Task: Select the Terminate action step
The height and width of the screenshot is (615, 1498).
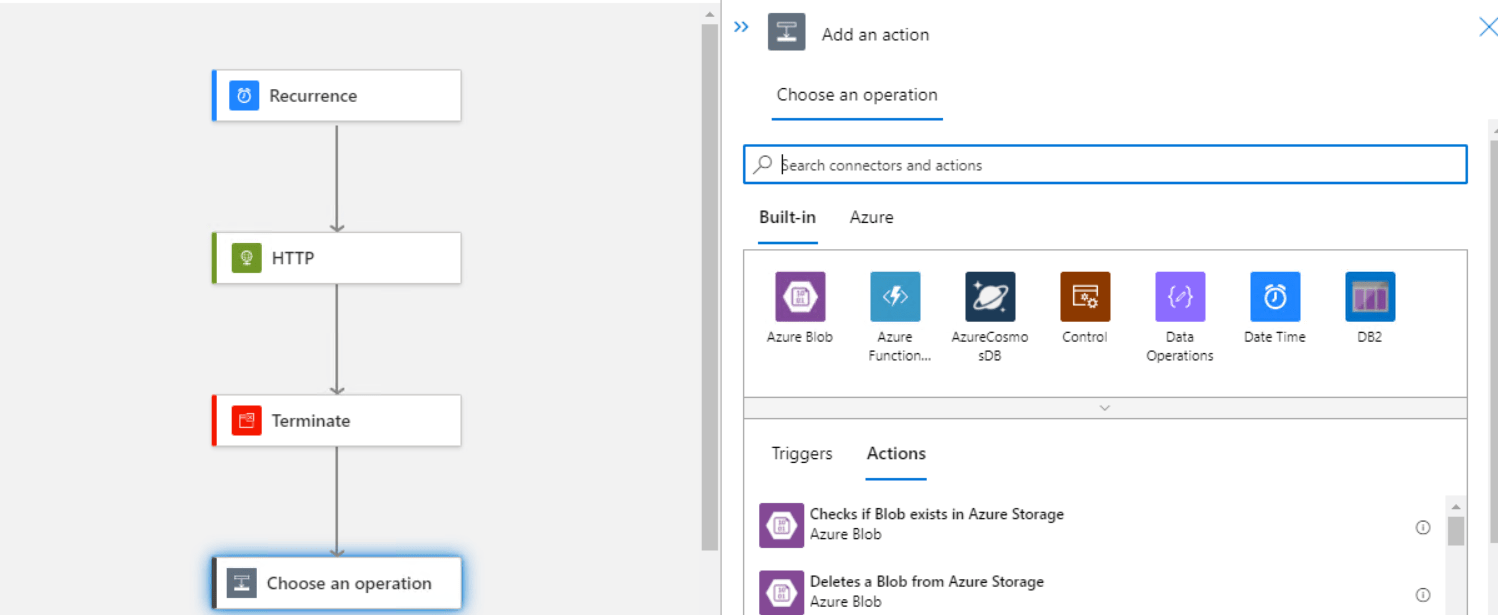Action: coord(337,421)
